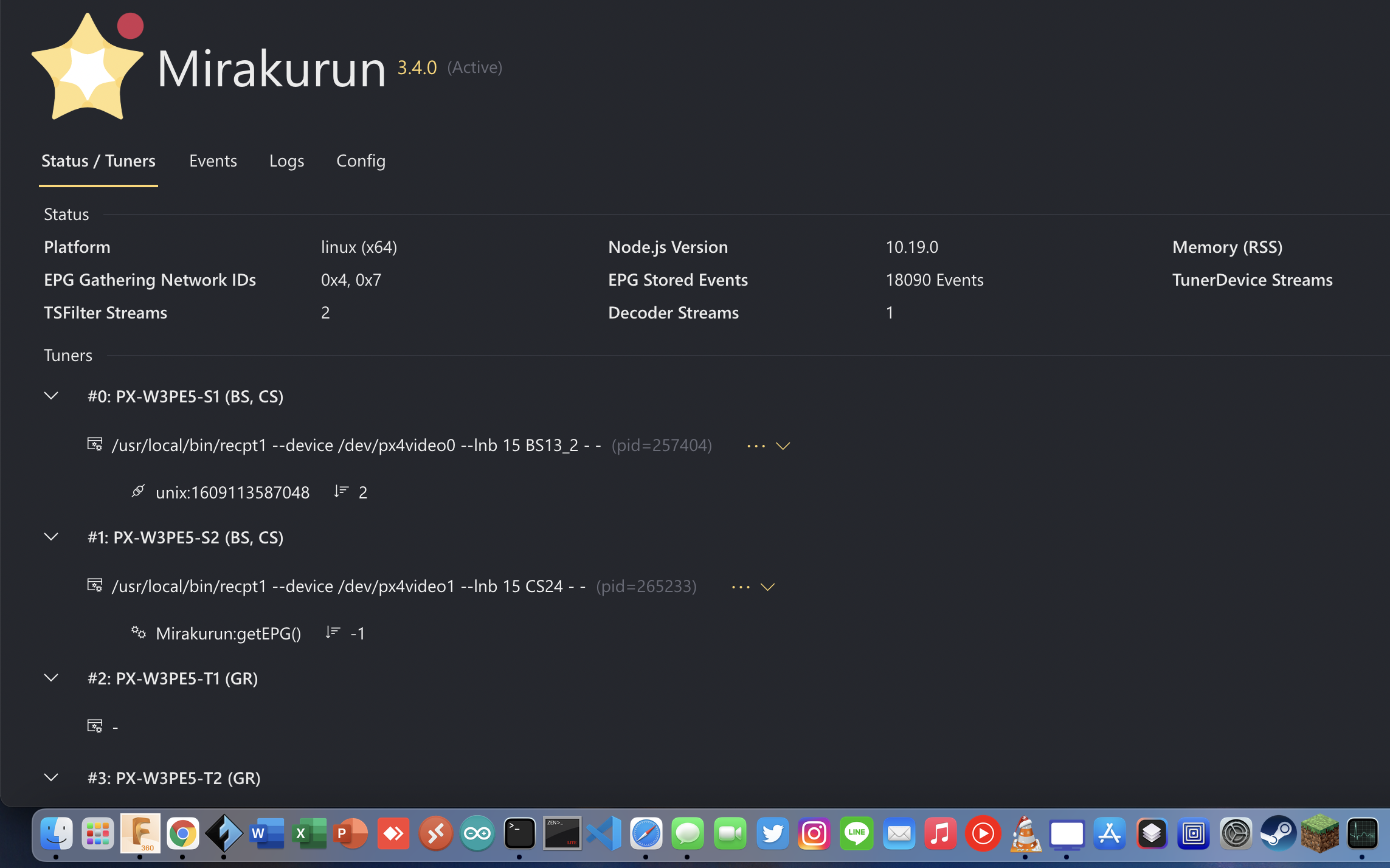Click the px4video0 recpt1 command line text
1390x868 pixels.
pyautogui.click(x=356, y=446)
